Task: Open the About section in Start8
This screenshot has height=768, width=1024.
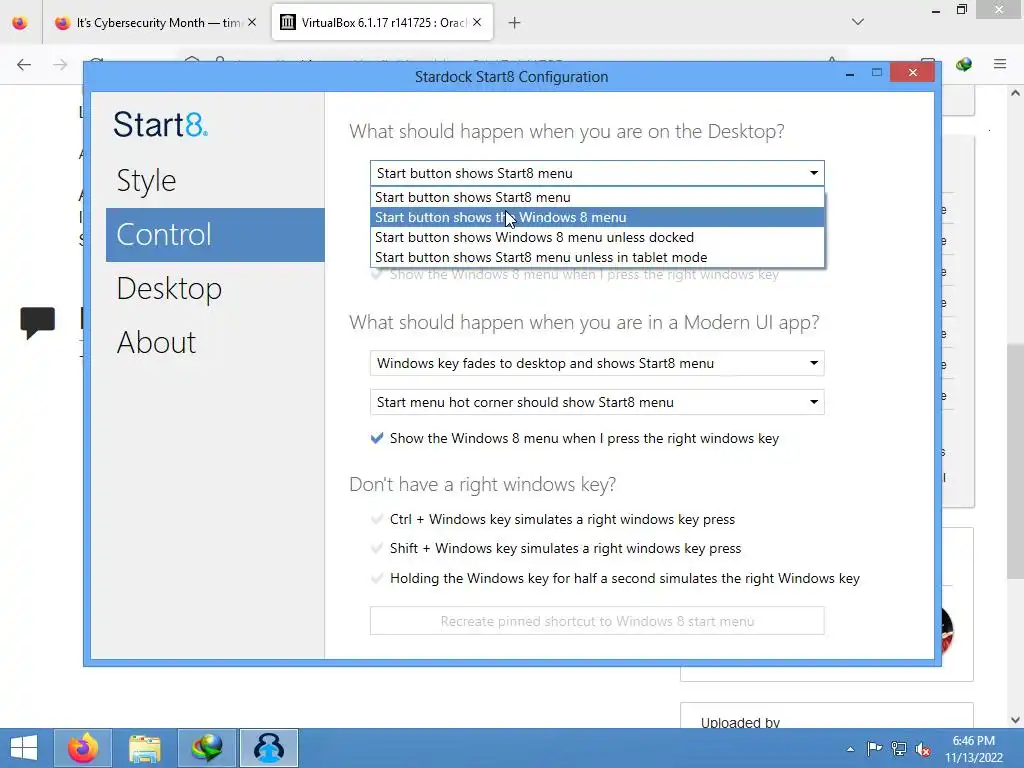Action: [156, 342]
